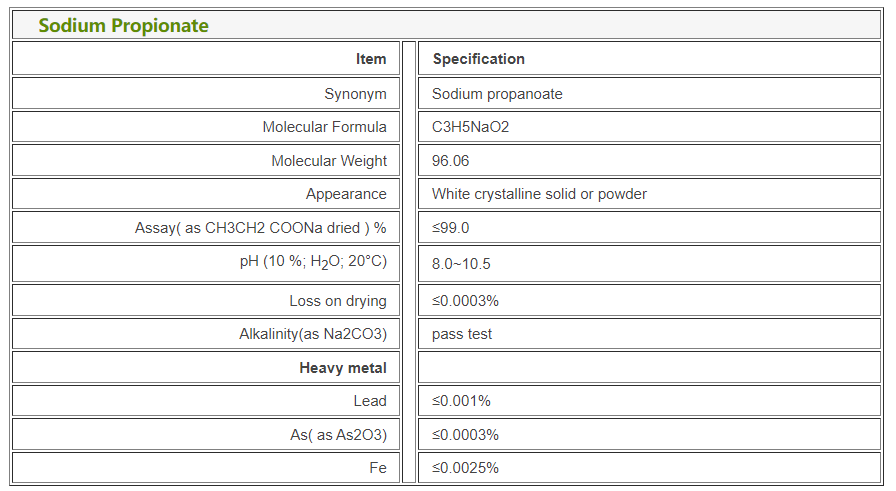Click the "Loss on drying" label
This screenshot has height=491, width=896.
click(338, 301)
